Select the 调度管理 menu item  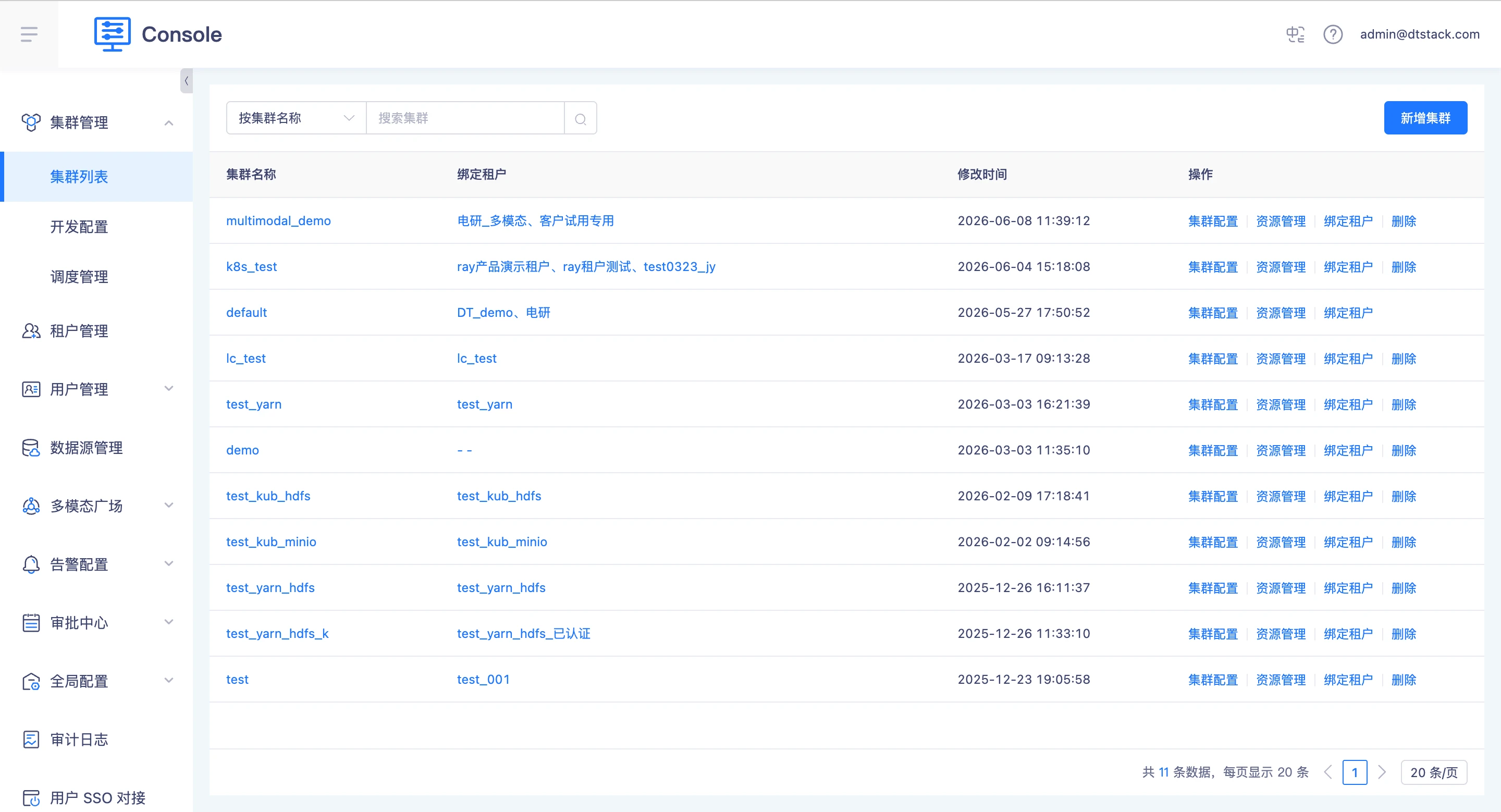coord(79,277)
